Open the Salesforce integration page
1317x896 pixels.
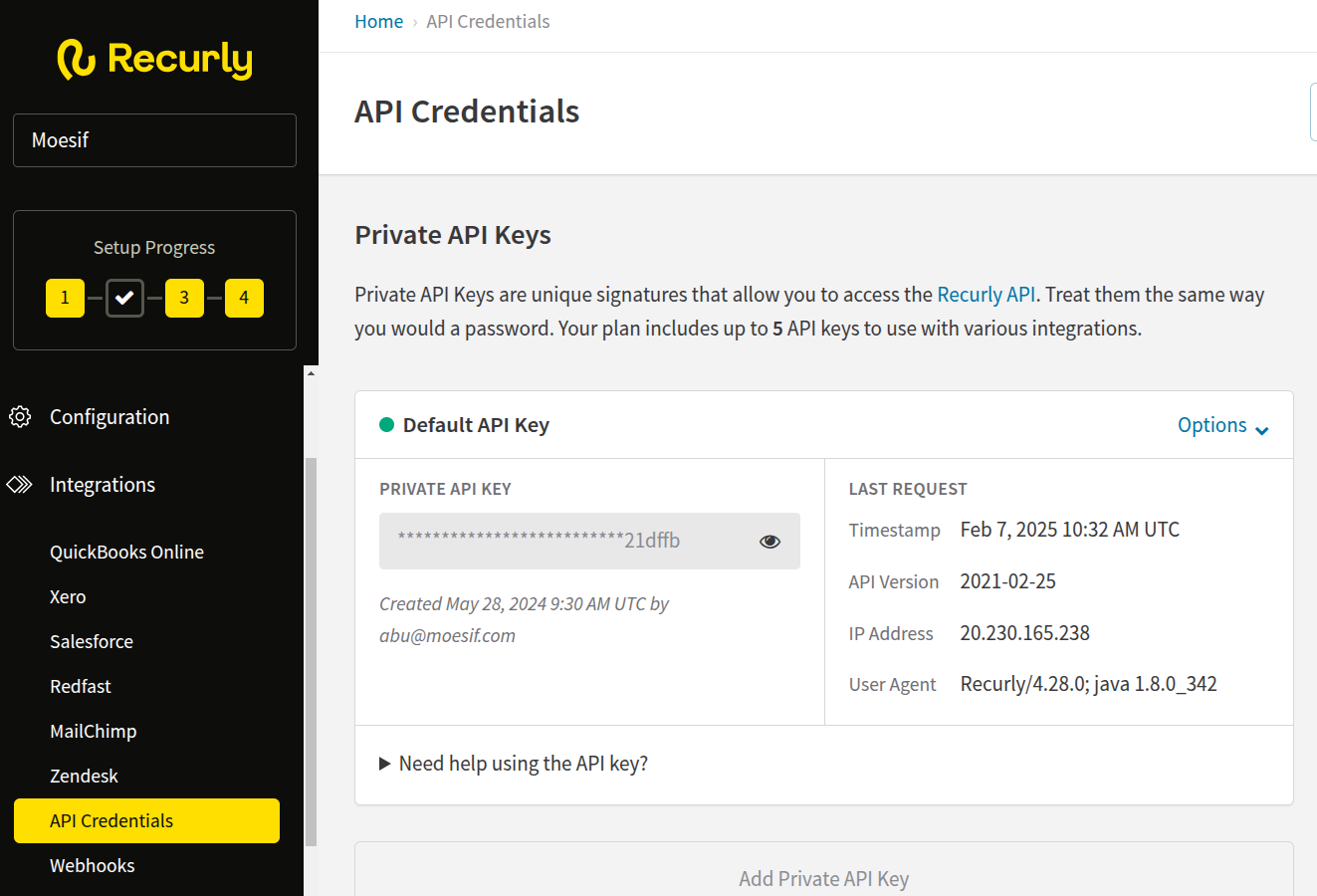coord(92,641)
